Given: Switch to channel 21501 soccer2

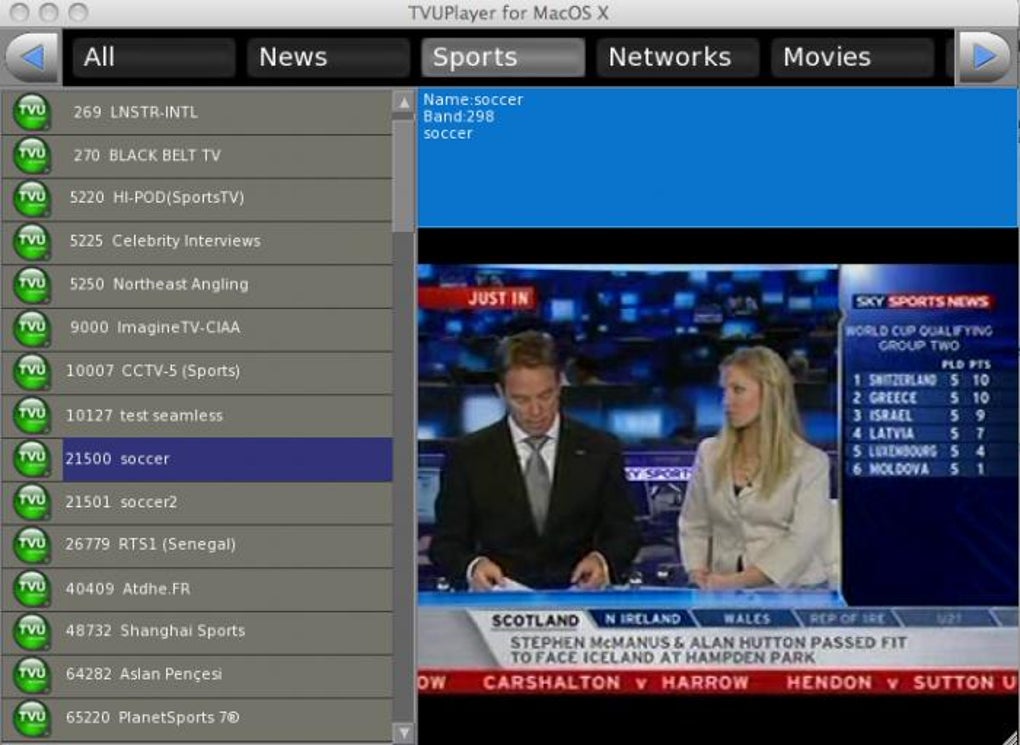Looking at the screenshot, I should [x=197, y=502].
